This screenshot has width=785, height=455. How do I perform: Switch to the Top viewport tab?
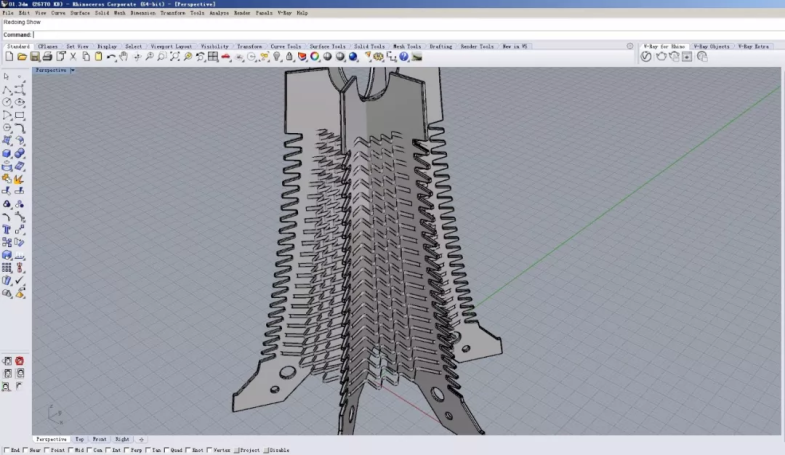click(x=80, y=439)
